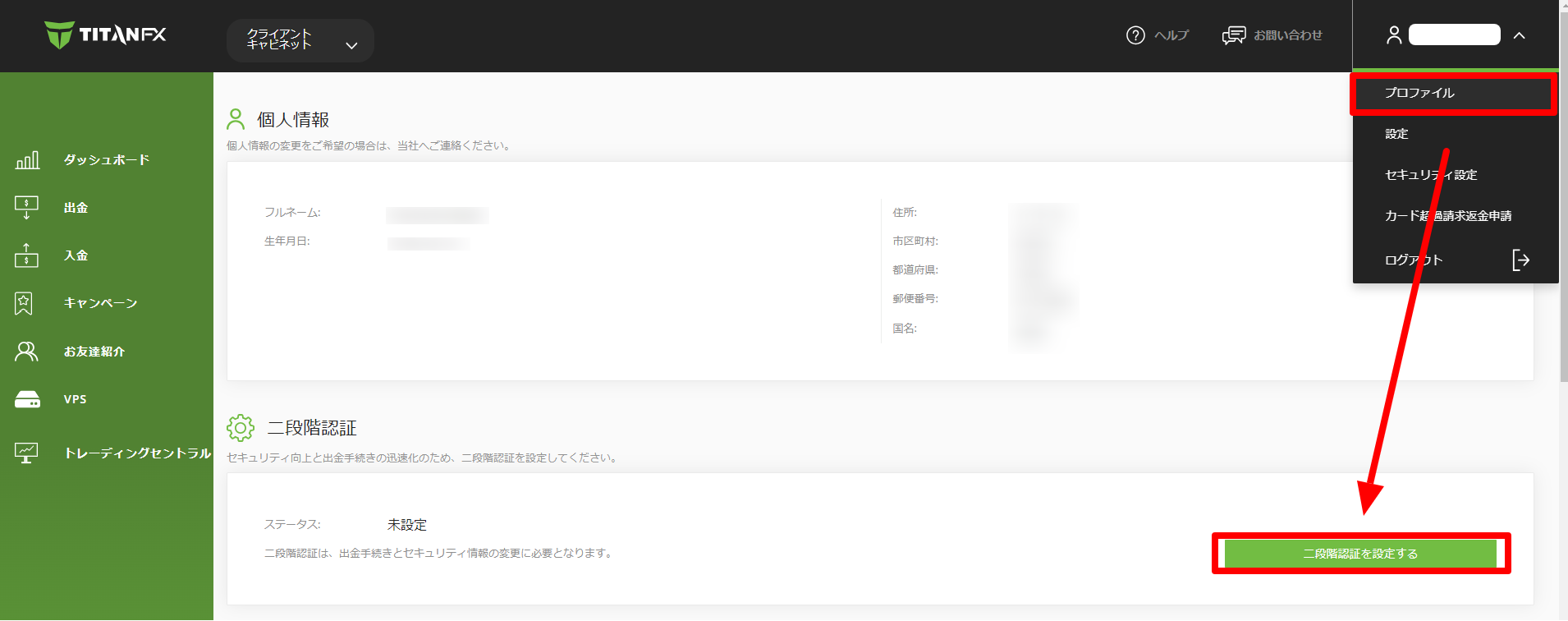Click the VPS server icon
This screenshot has height=621, width=1568.
[27, 399]
